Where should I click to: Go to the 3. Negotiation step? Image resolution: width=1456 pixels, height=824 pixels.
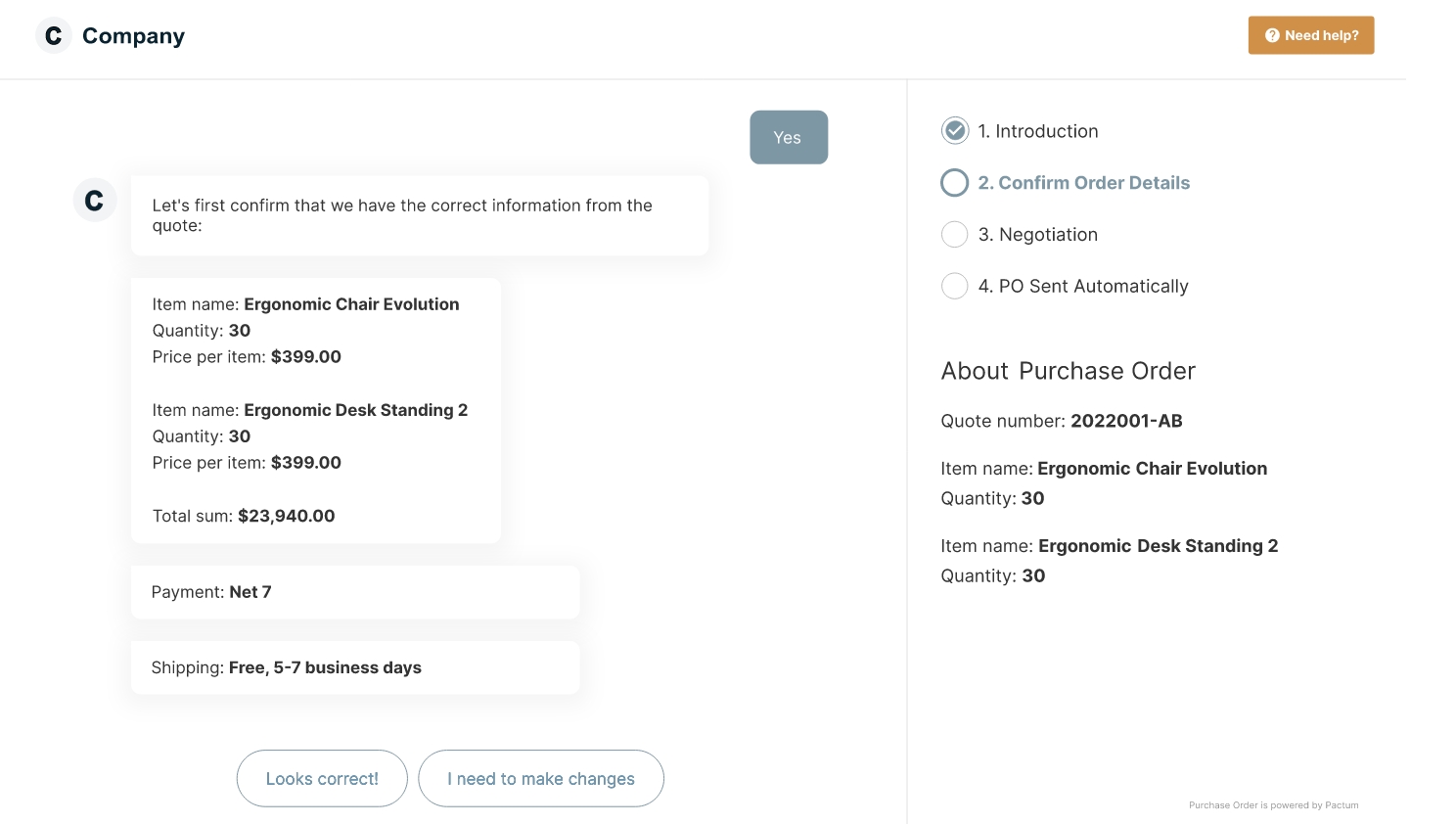[1037, 235]
